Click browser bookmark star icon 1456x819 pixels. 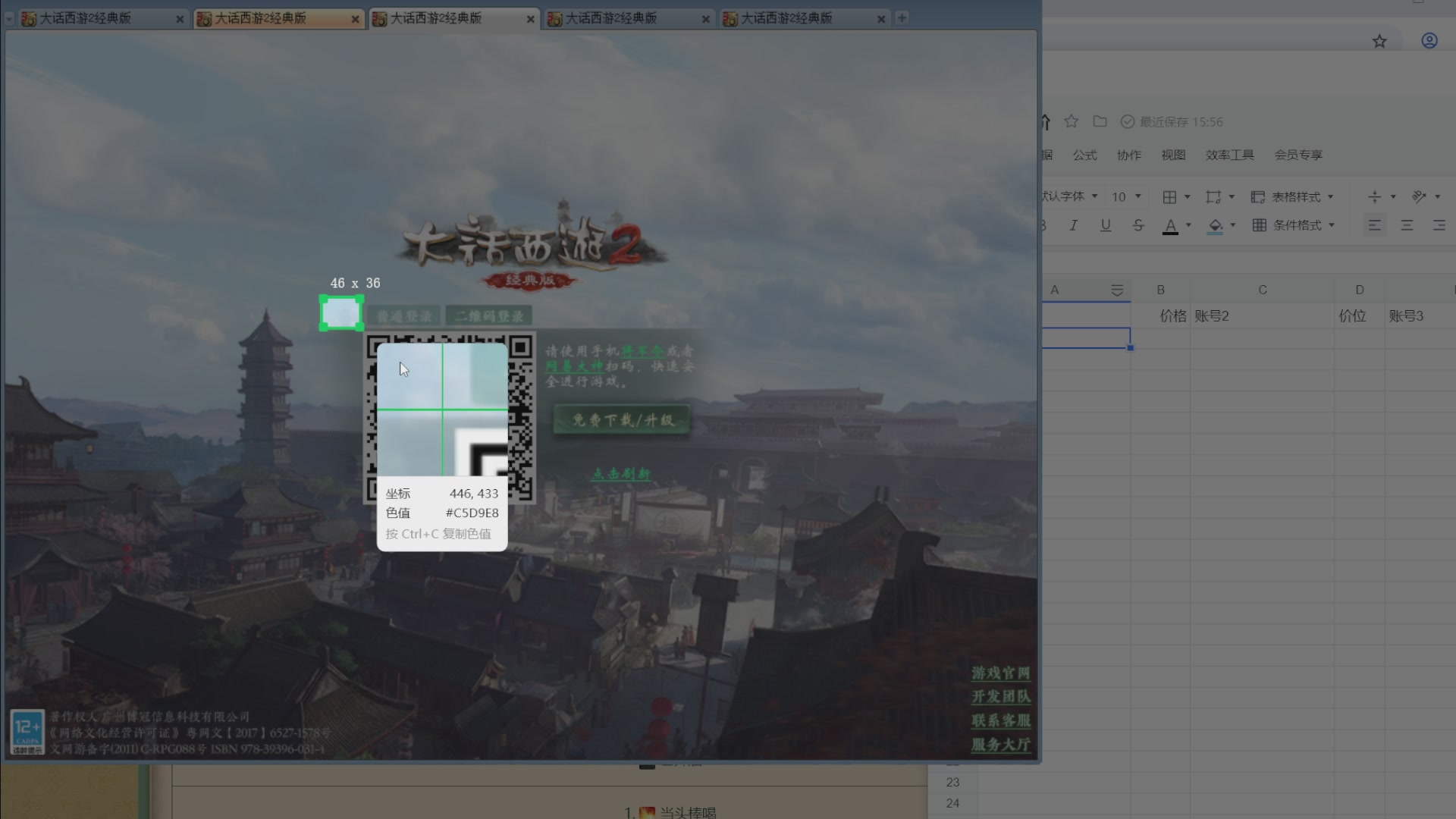pyautogui.click(x=1379, y=41)
